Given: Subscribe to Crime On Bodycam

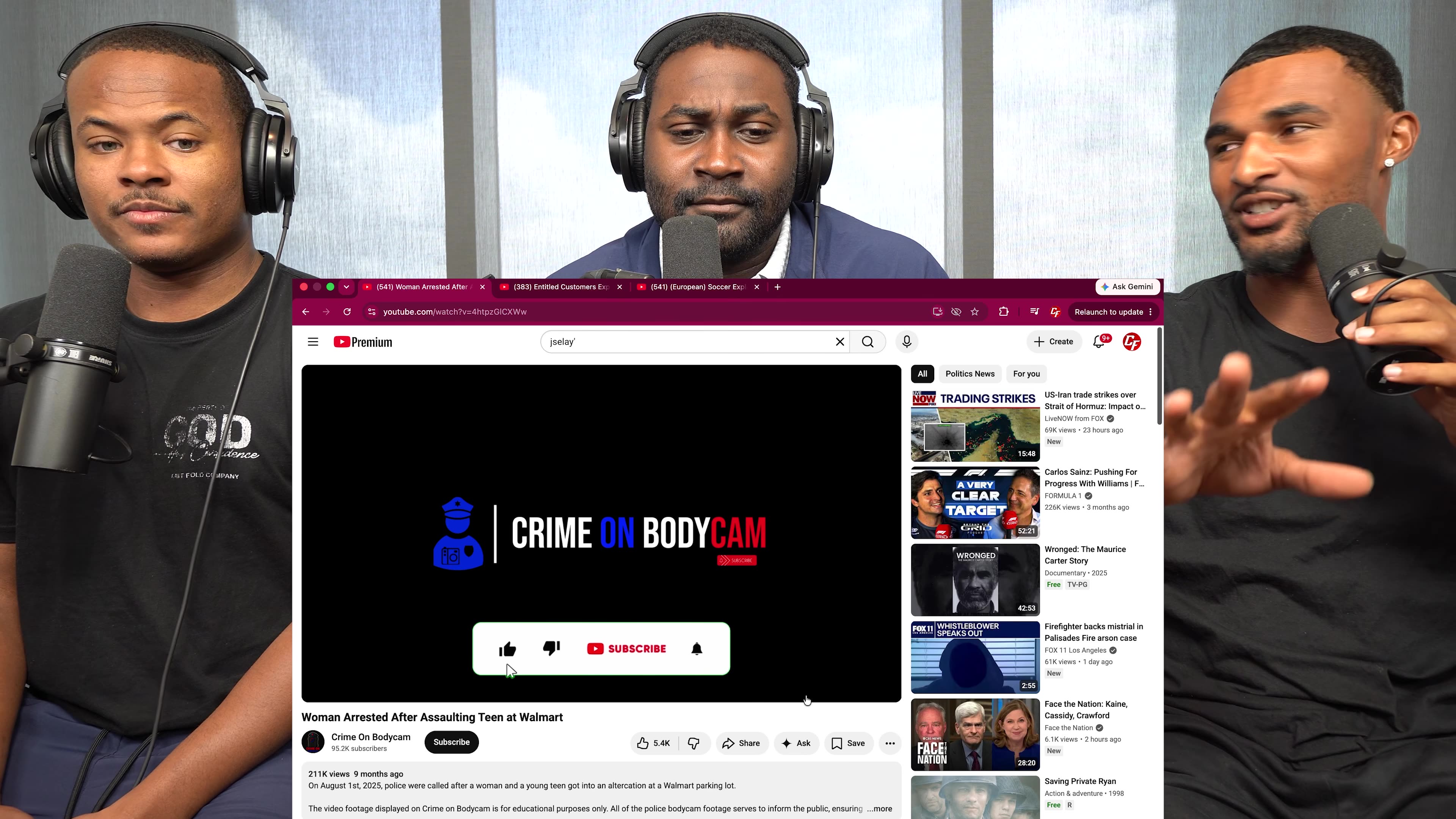Looking at the screenshot, I should 452,743.
